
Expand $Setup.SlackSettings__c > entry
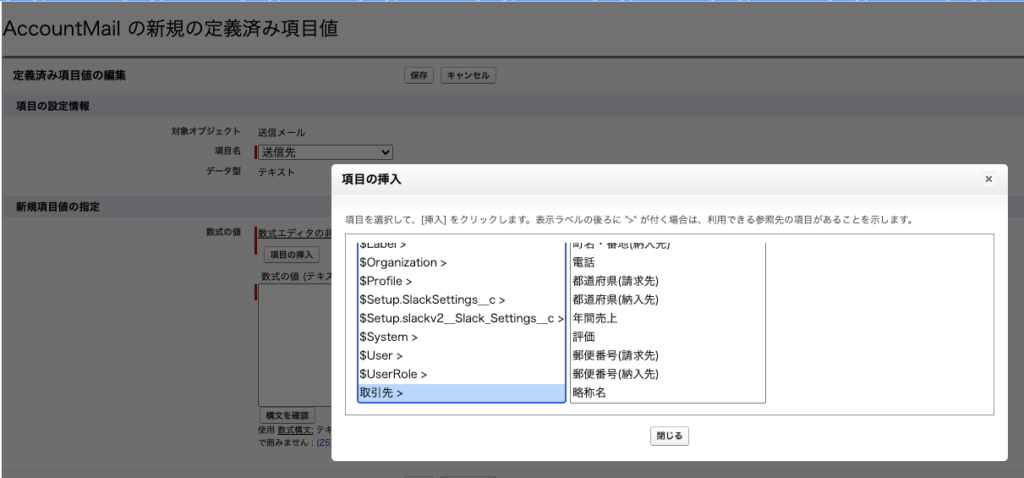[x=461, y=300]
